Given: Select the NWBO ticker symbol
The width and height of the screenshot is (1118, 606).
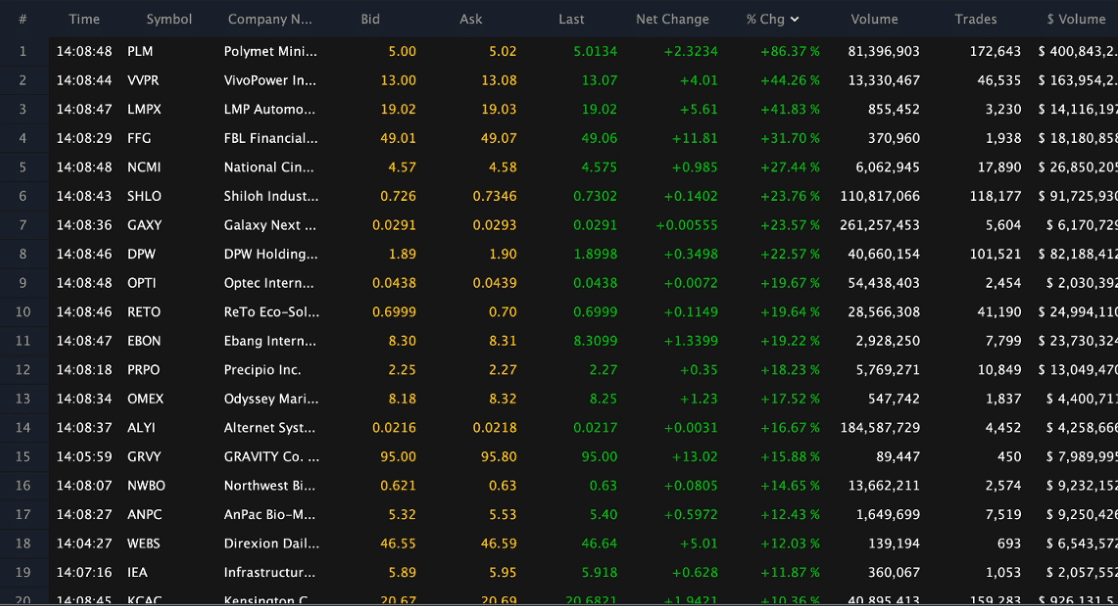Looking at the screenshot, I should [x=146, y=486].
